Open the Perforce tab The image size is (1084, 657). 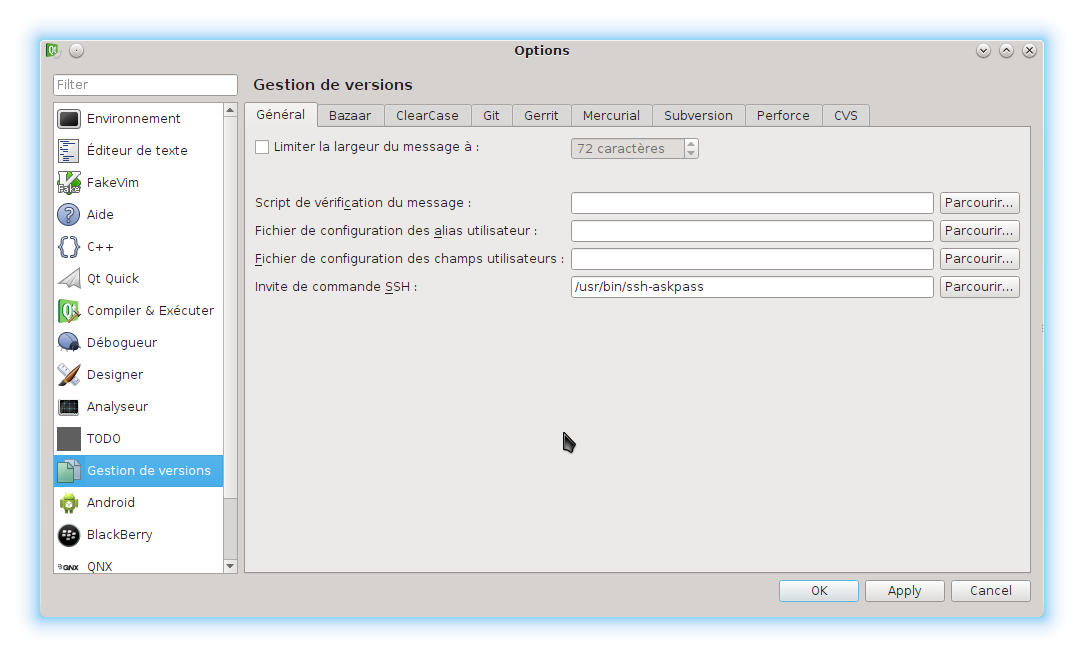[783, 115]
